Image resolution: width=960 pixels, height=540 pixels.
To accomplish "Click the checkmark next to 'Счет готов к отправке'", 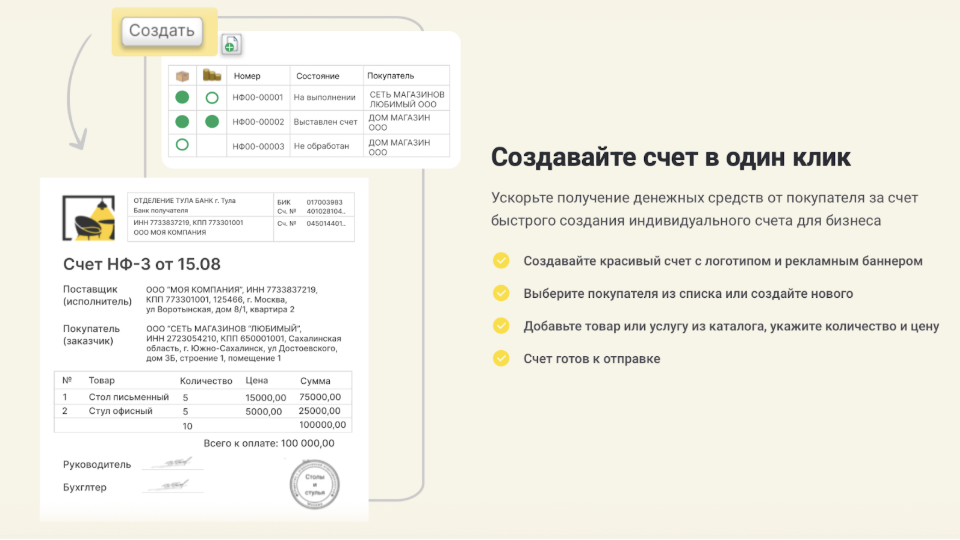I will (x=501, y=358).
